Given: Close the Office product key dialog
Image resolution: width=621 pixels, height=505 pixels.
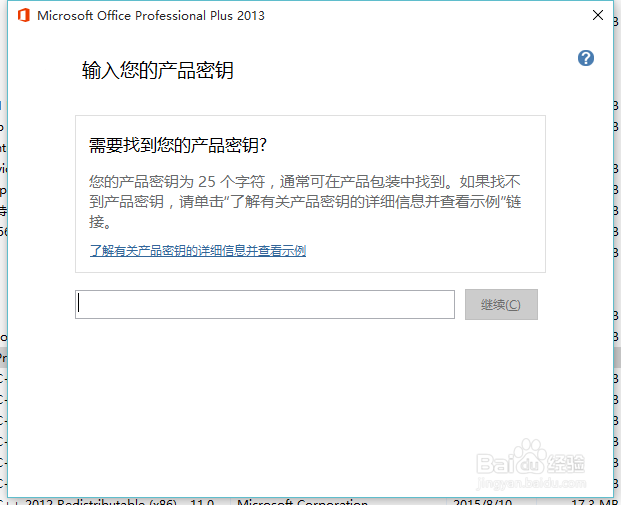Looking at the screenshot, I should click(598, 15).
